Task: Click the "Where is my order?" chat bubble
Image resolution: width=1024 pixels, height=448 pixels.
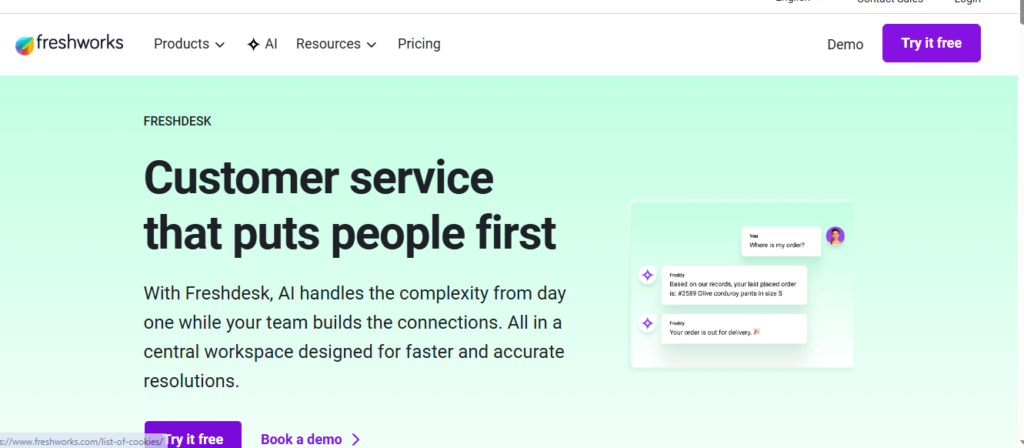Action: pos(781,242)
